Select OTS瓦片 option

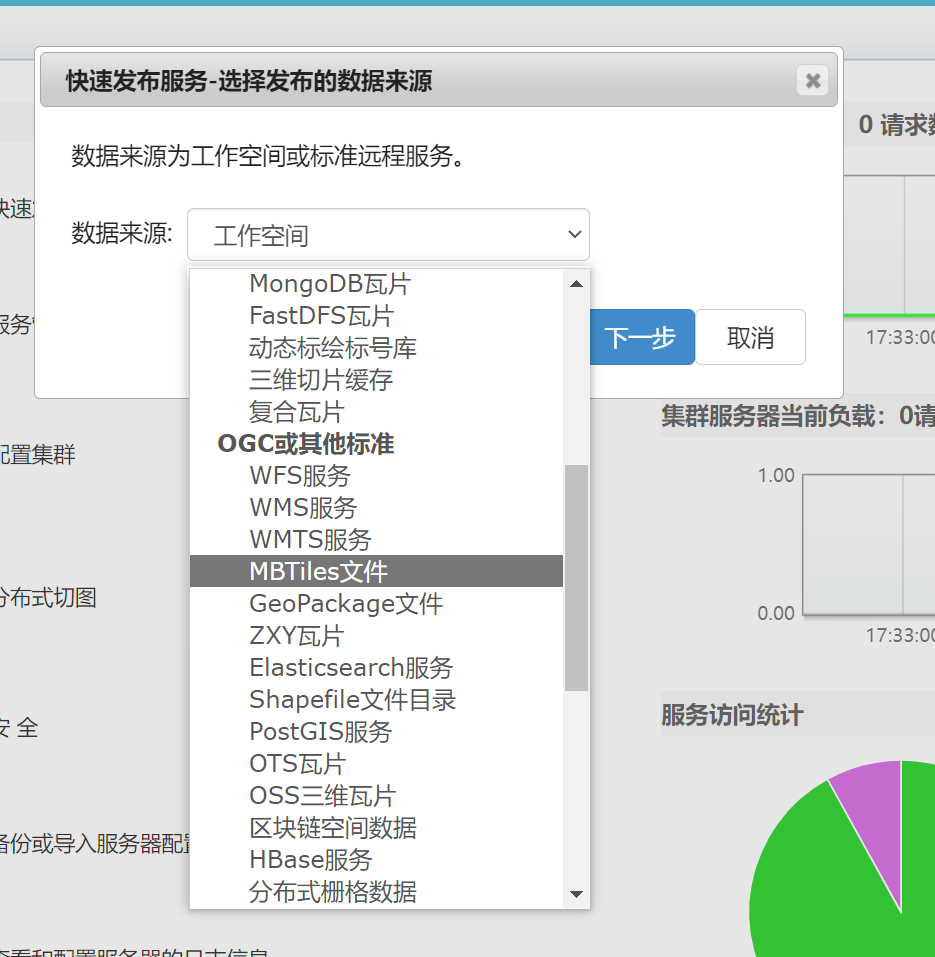(376, 764)
